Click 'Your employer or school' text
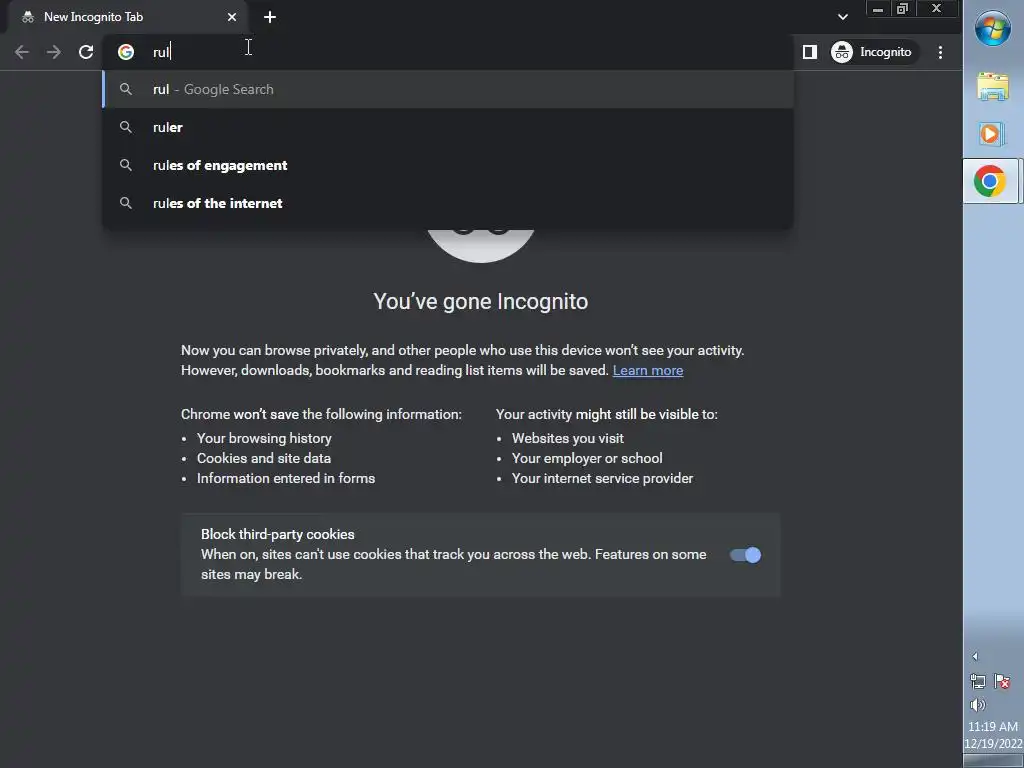Screen dimensions: 1024x768 587,458
